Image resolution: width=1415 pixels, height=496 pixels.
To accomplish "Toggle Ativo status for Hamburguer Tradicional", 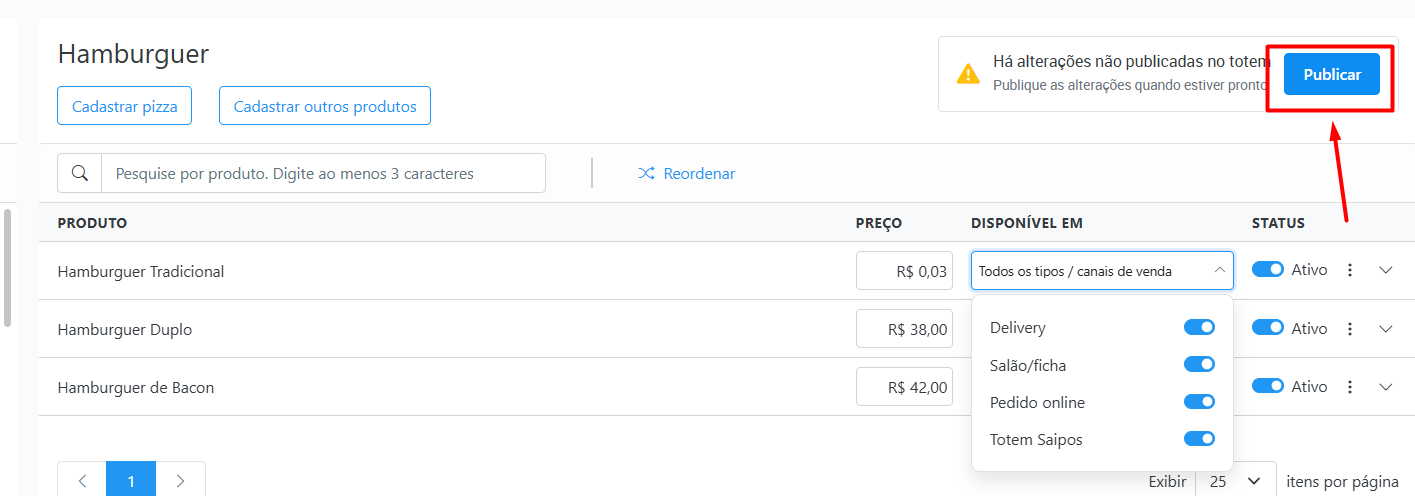I will tap(1268, 270).
